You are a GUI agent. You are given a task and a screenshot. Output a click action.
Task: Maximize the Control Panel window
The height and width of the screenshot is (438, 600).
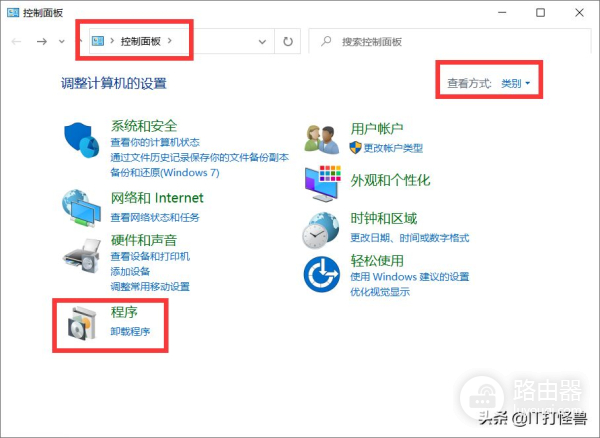[540, 13]
